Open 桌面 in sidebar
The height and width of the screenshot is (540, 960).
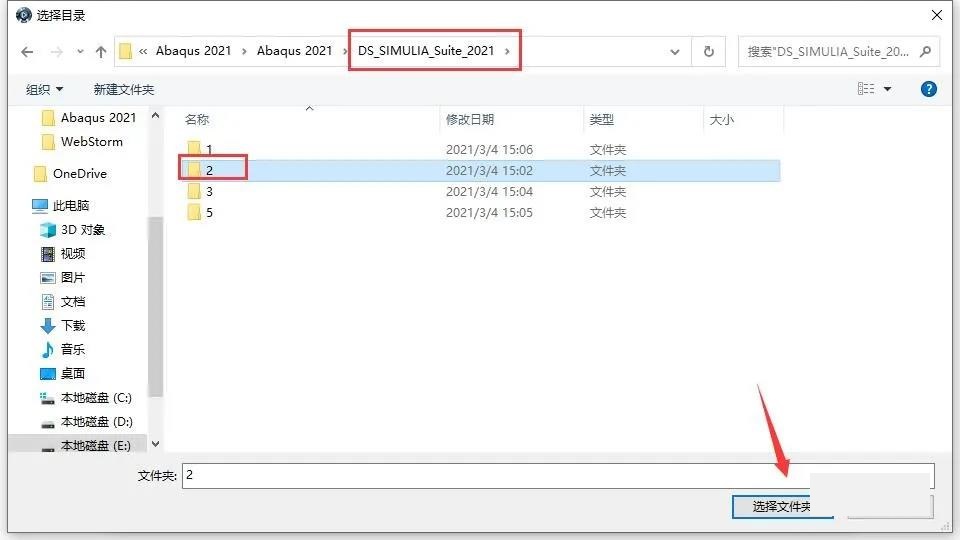tap(63, 373)
